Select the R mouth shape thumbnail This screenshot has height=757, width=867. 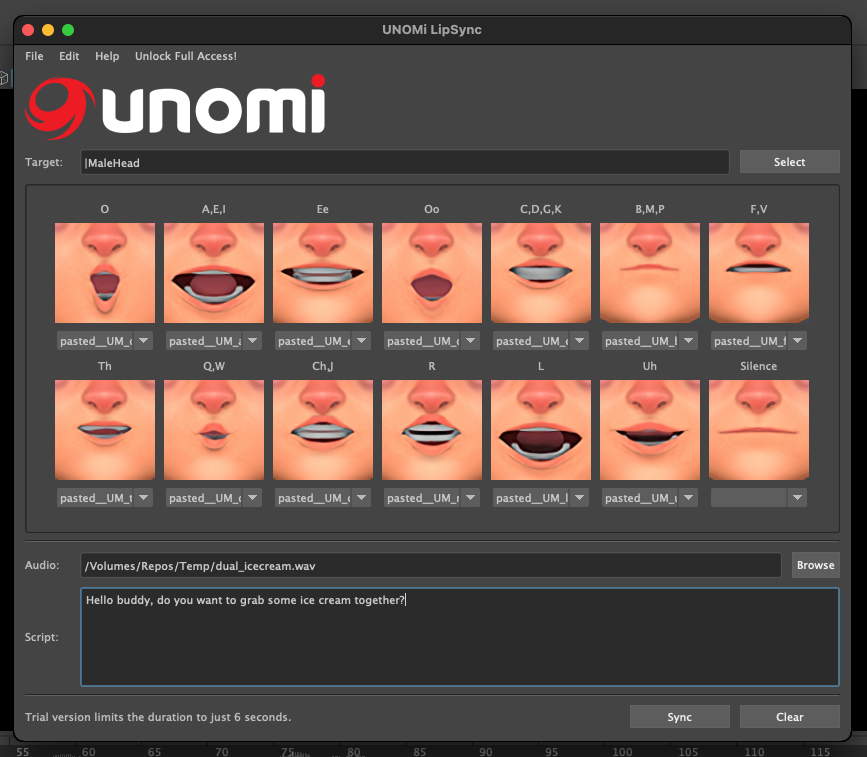pyautogui.click(x=431, y=430)
